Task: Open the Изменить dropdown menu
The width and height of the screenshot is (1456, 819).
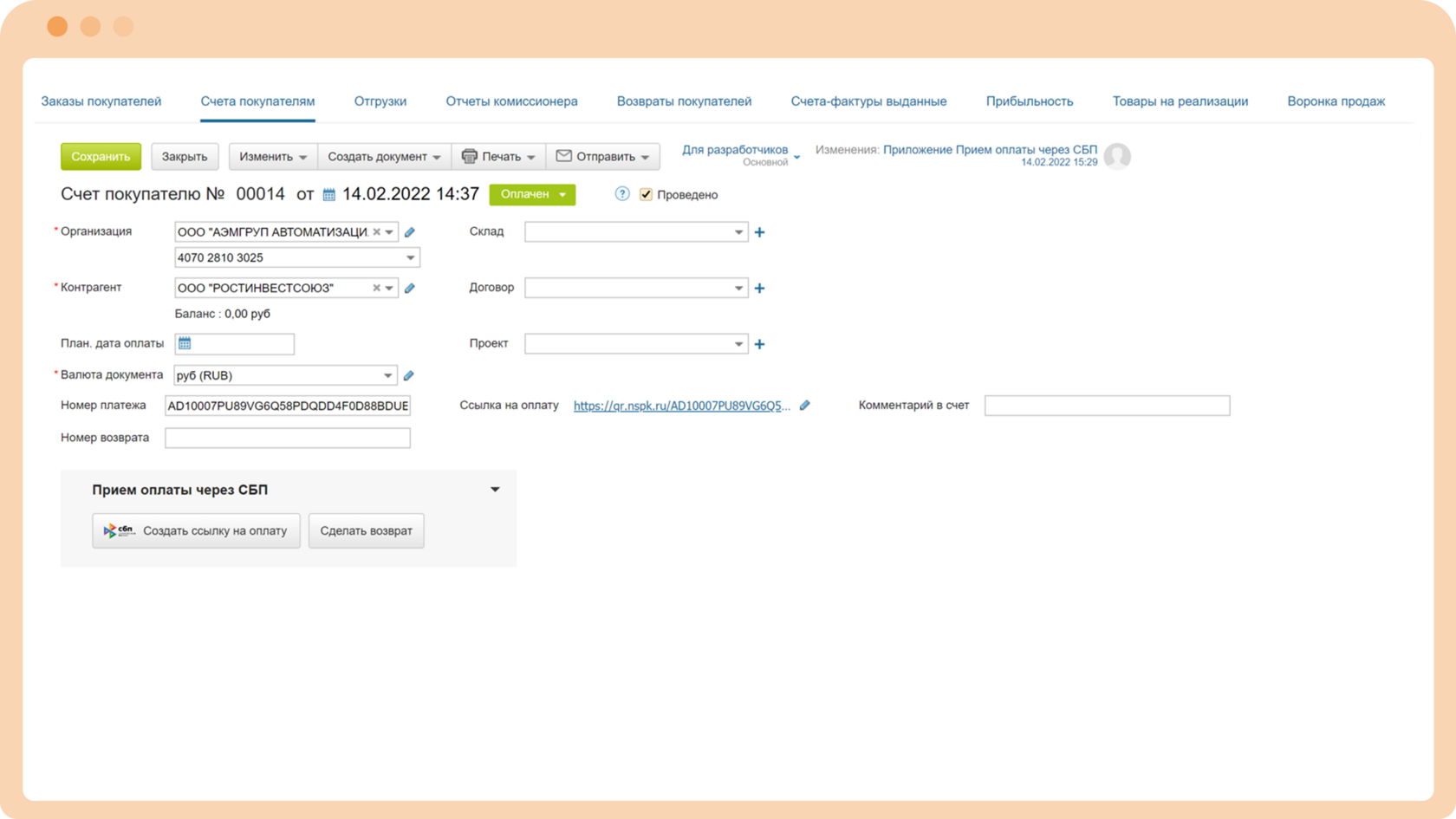Action: click(273, 157)
